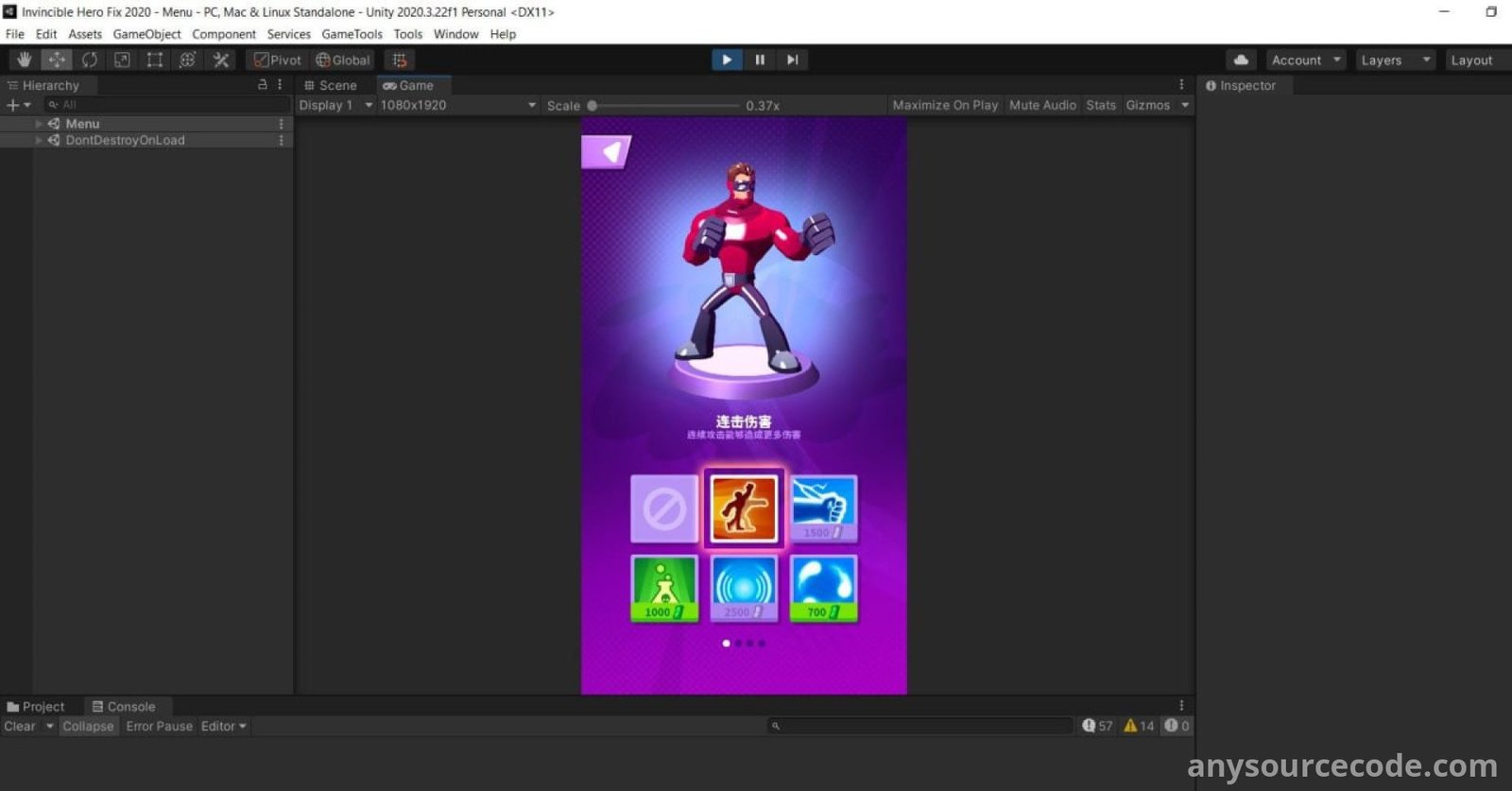Screen dimensions: 1512x791
Task: Click the Step frame button
Action: pos(792,60)
